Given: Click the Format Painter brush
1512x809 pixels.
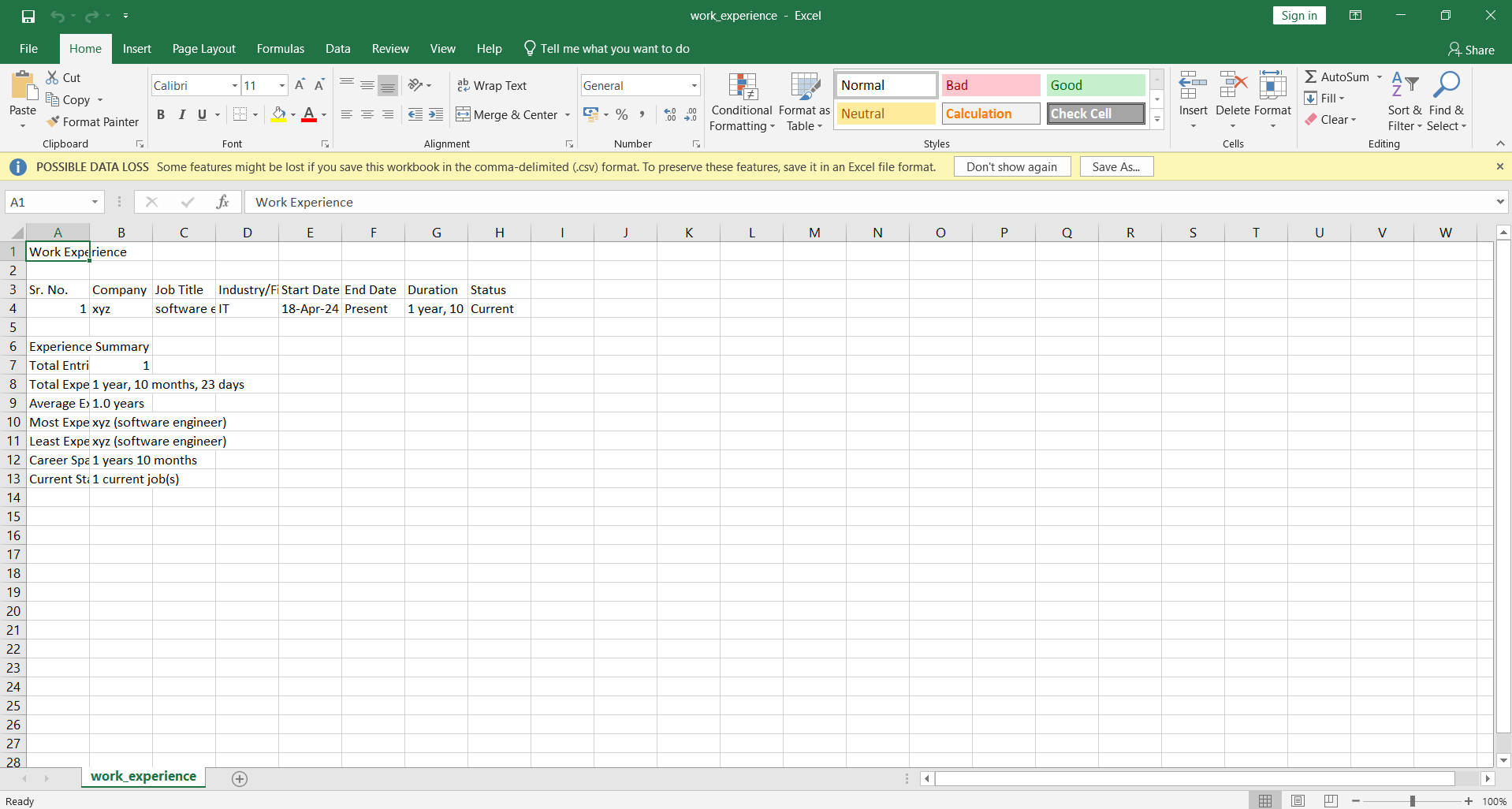Looking at the screenshot, I should click(x=53, y=121).
